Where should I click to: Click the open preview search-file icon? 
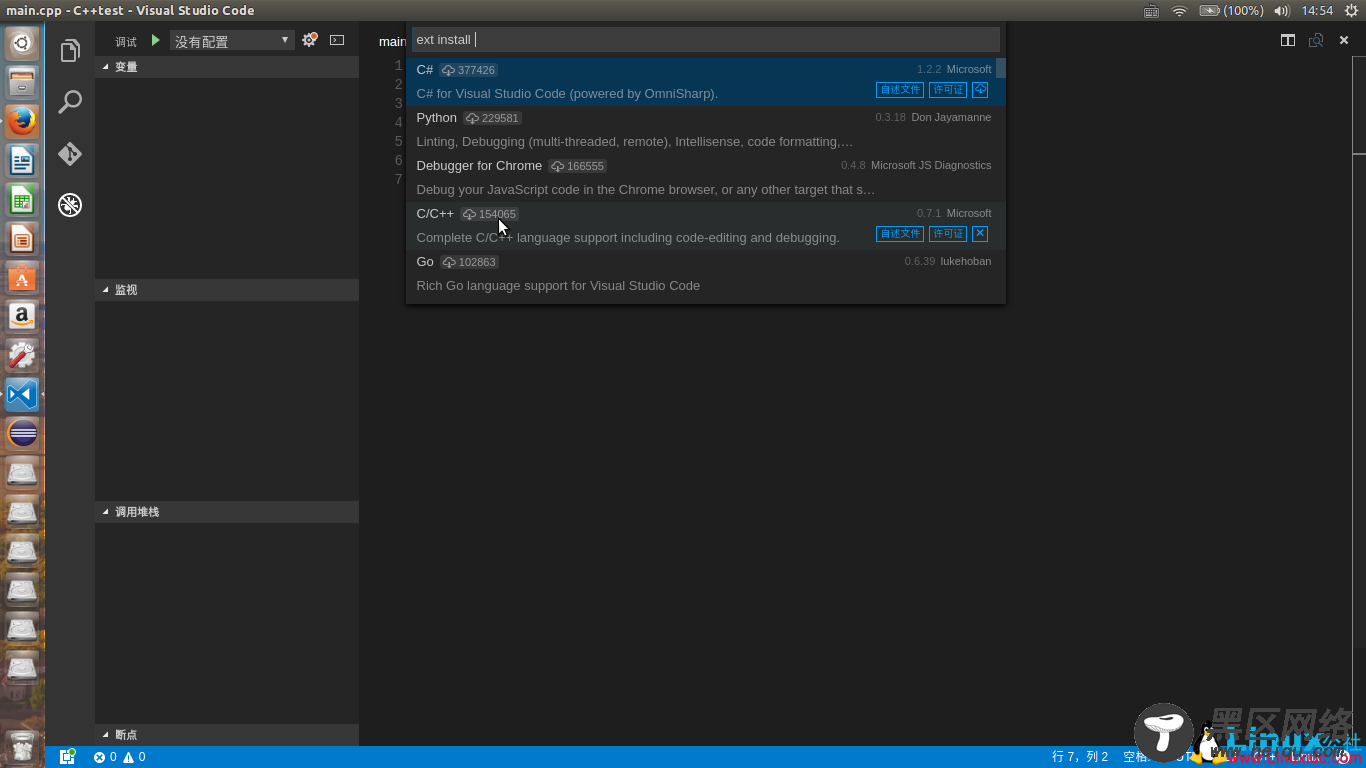(x=1316, y=40)
